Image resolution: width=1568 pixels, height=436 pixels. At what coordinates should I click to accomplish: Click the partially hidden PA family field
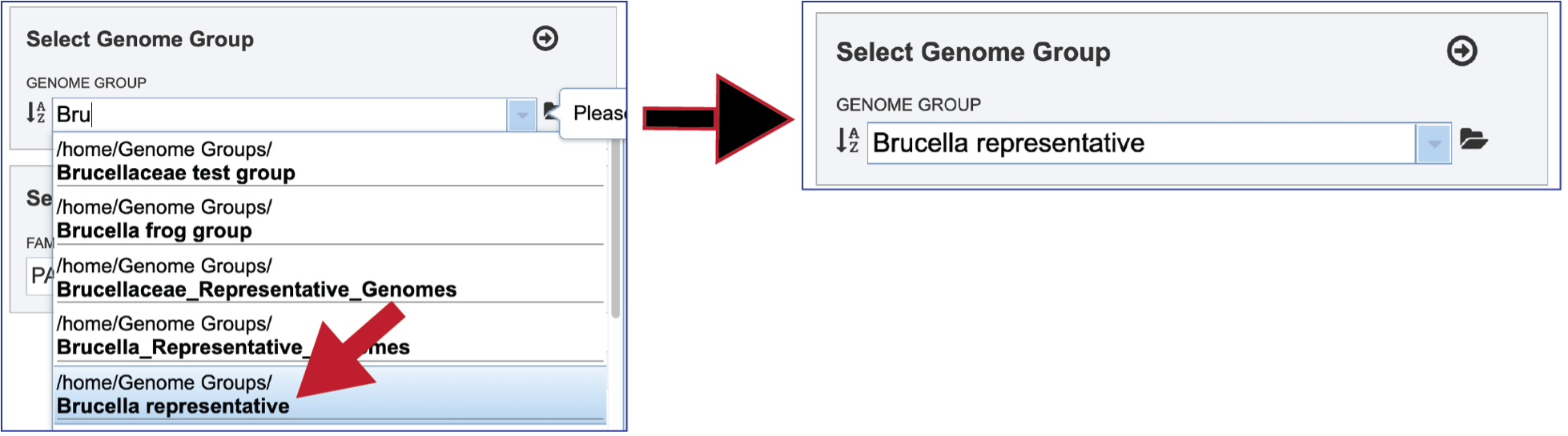[x=40, y=276]
